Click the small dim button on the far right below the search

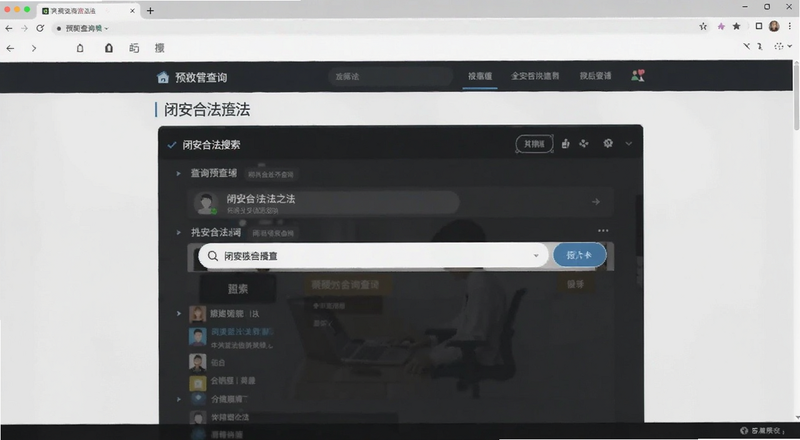click(x=576, y=284)
